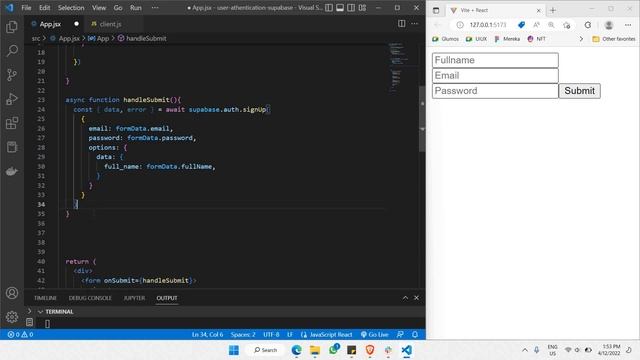The width and height of the screenshot is (640, 360).
Task: Start Go Live server
Action: coord(375,334)
